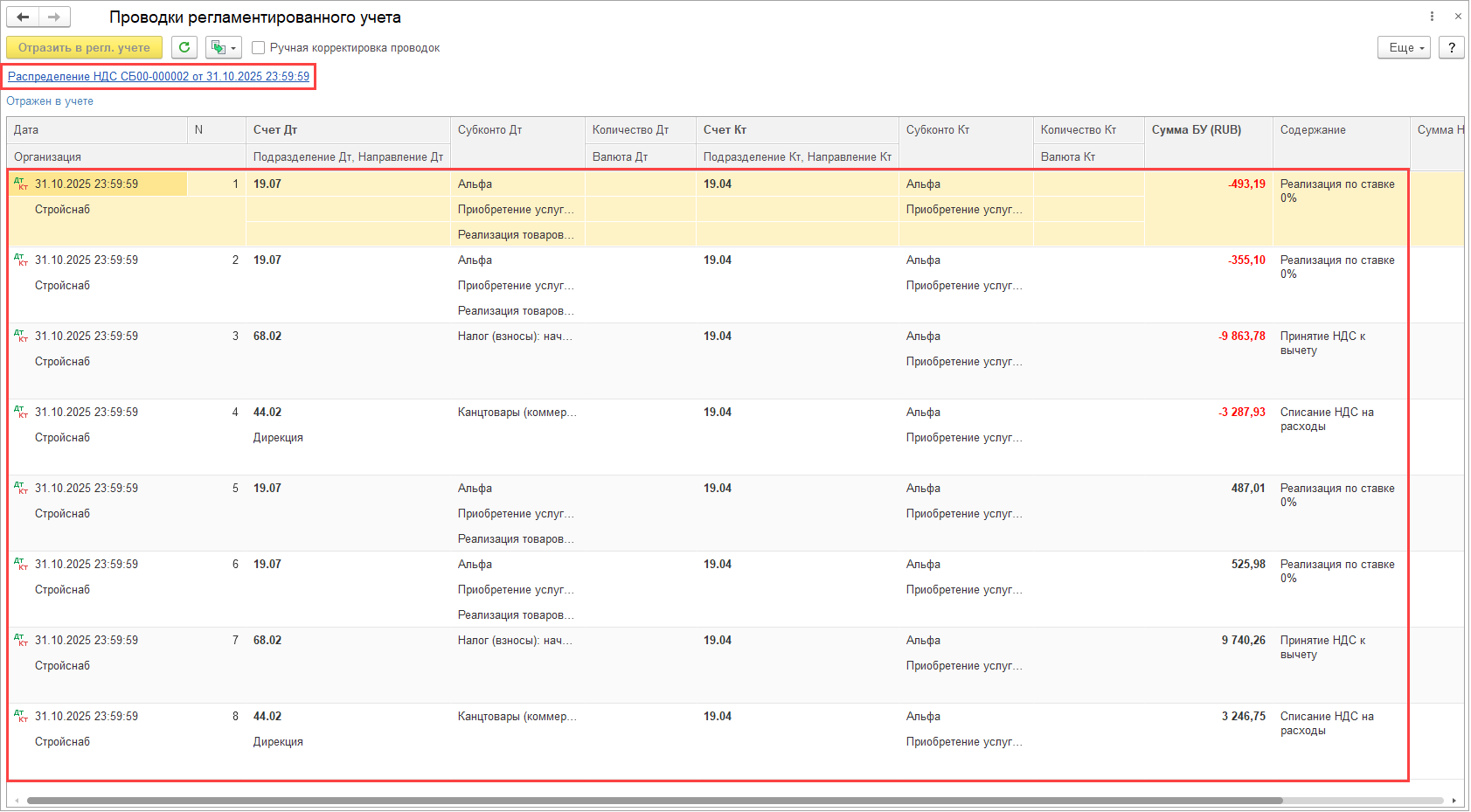Viewport: 1471px width, 812px height.
Task: Click the three-dot window menu icon
Action: [x=1432, y=17]
